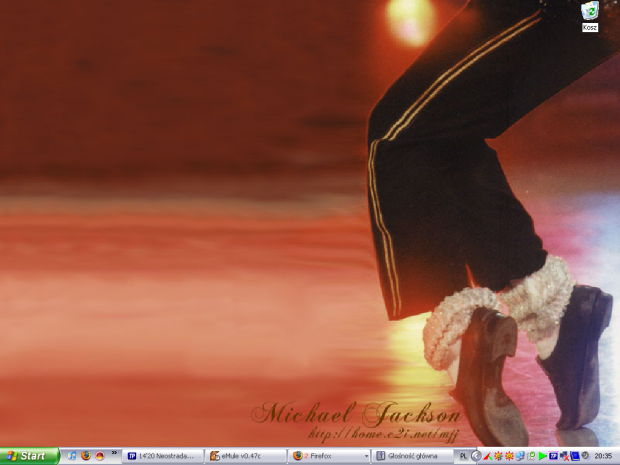
Task: Click the red-green triangle tray icon
Action: click(x=488, y=456)
